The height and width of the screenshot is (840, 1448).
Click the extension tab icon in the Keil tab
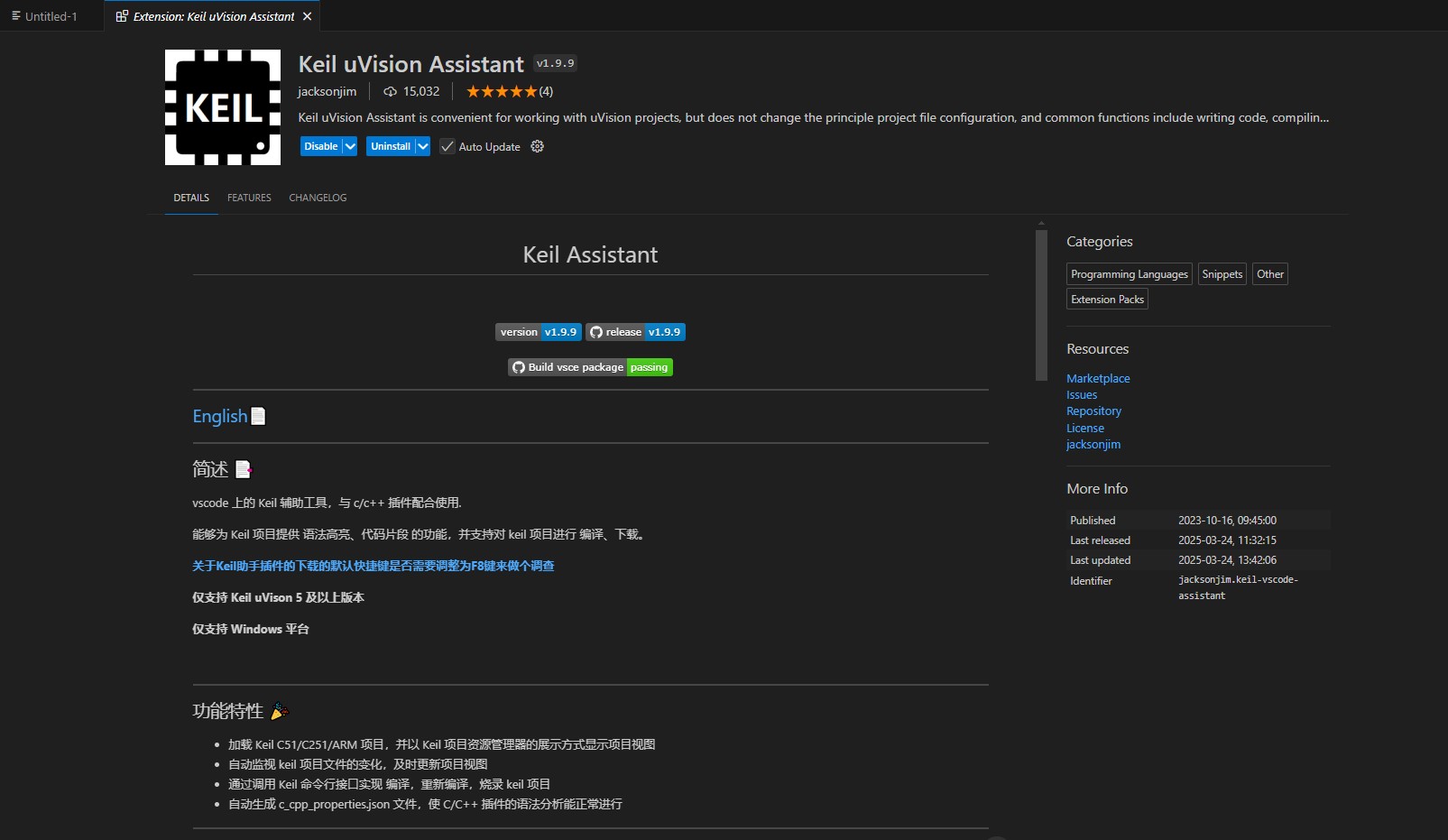[x=122, y=16]
